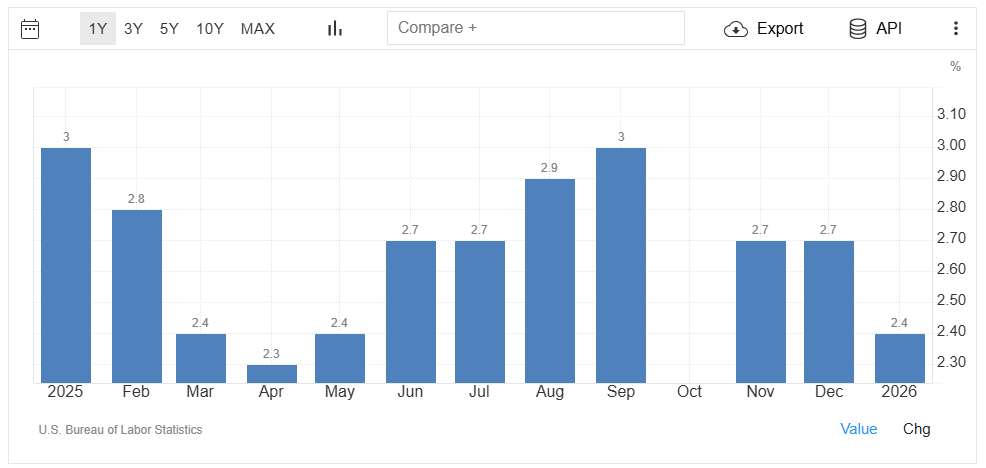Click the database API icon
Viewport: 986px width, 468px height.
tap(858, 28)
